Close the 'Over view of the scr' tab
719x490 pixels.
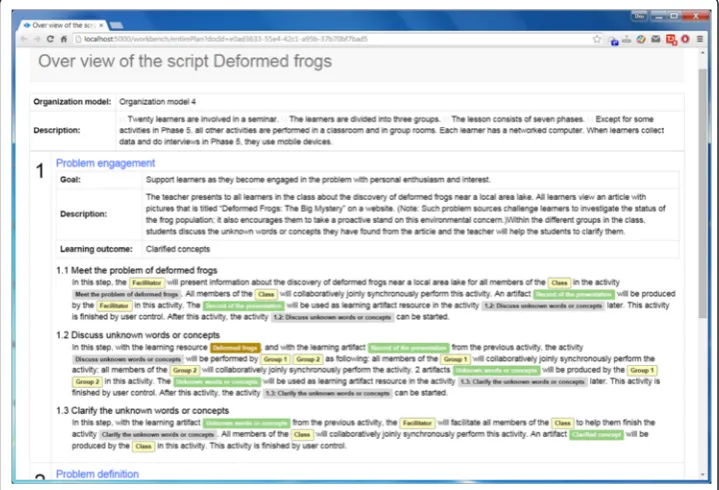click(101, 25)
